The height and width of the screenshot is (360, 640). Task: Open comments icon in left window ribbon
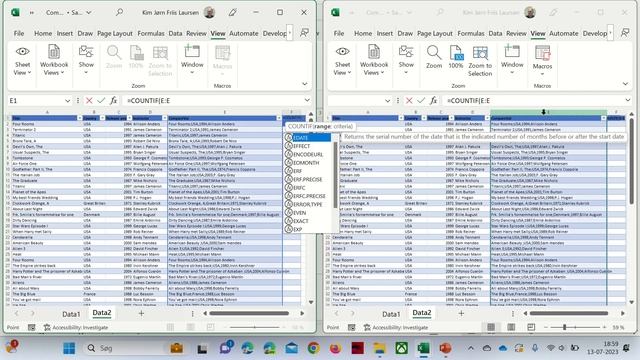coord(304,33)
